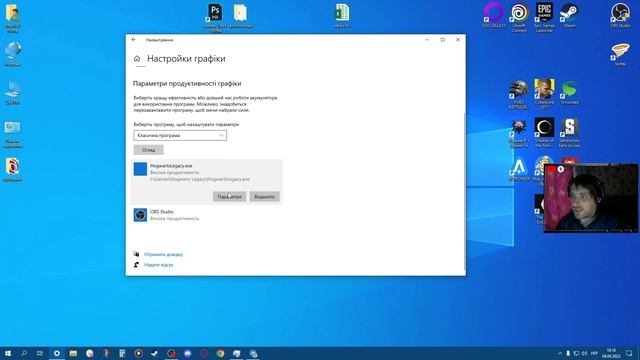This screenshot has width=640, height=360.
Task: Launch the Cyberpunk 2077 desktop shortcut
Action: click(x=544, y=94)
